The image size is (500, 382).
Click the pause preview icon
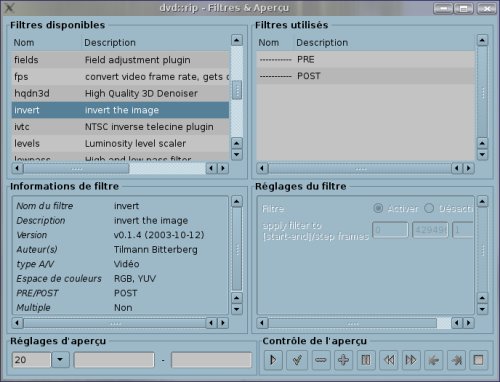coord(366,360)
